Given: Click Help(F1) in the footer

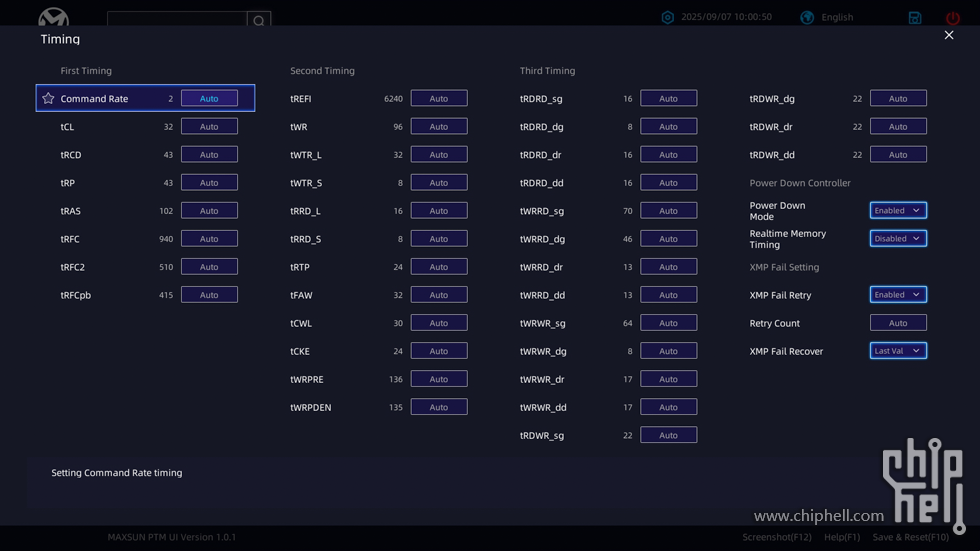Looking at the screenshot, I should click(842, 537).
